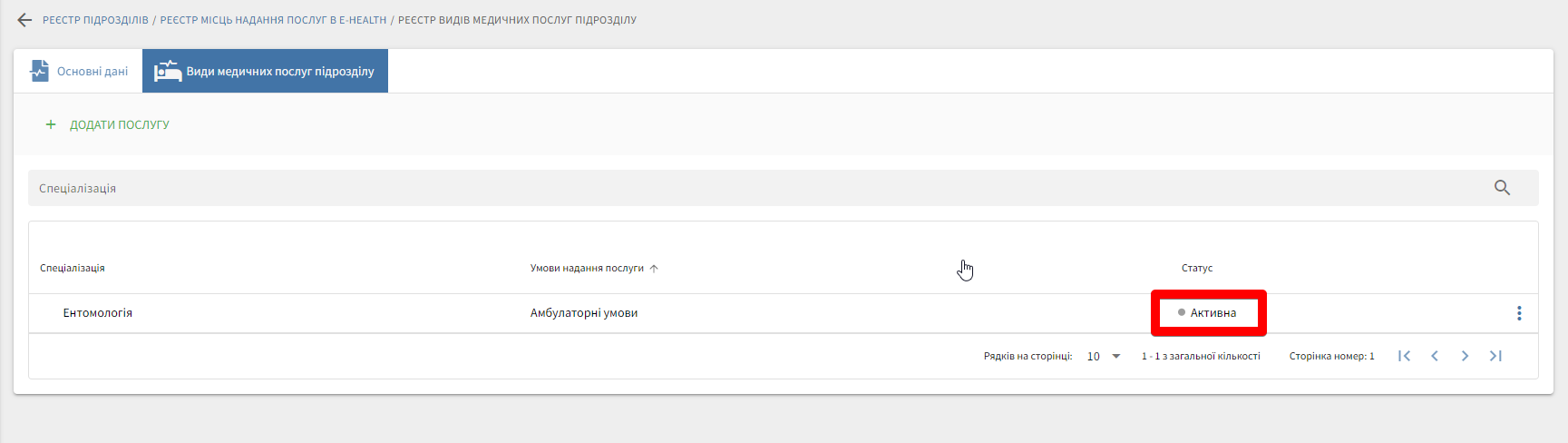The width and height of the screenshot is (1568, 443).
Task: Click the sort arrow beside Умови надання послуги
Action: (654, 269)
